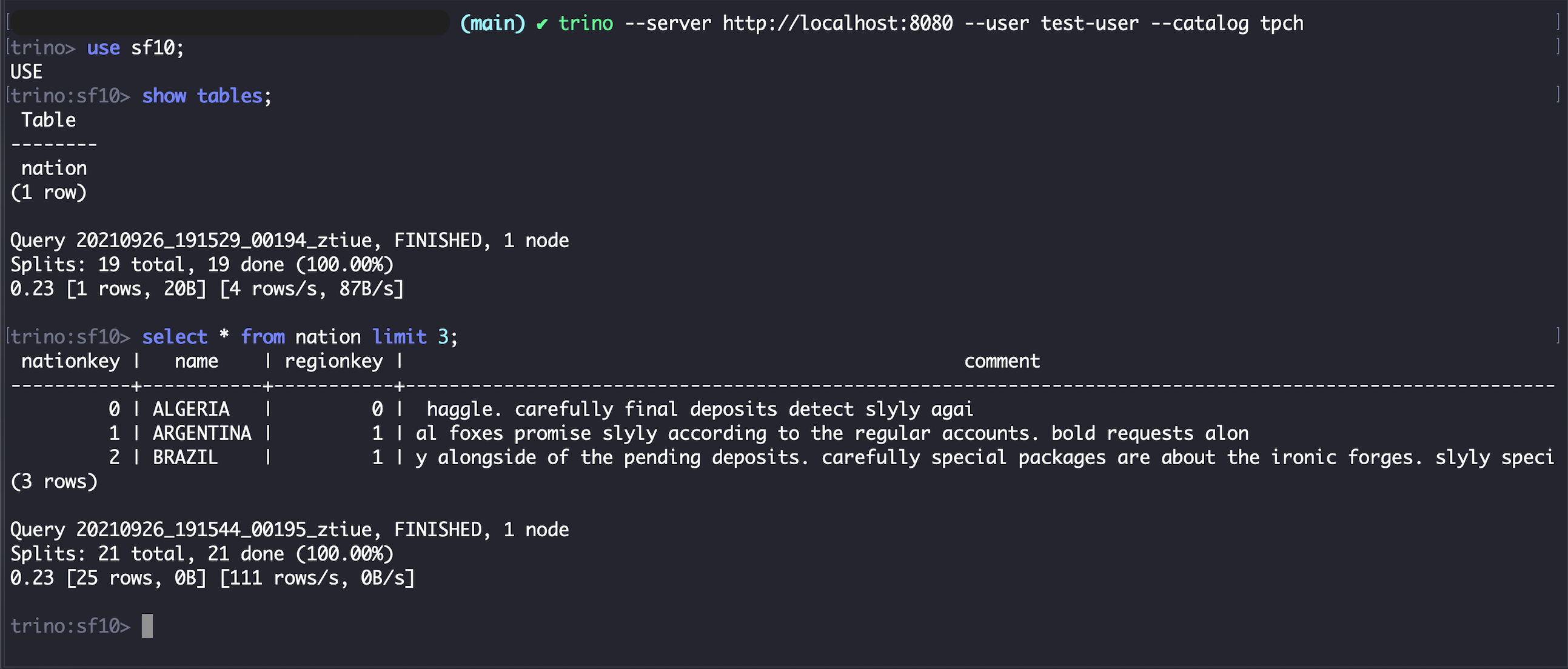Click the green checkmark in the shell prompt
The height and width of the screenshot is (669, 1568).
tap(541, 24)
